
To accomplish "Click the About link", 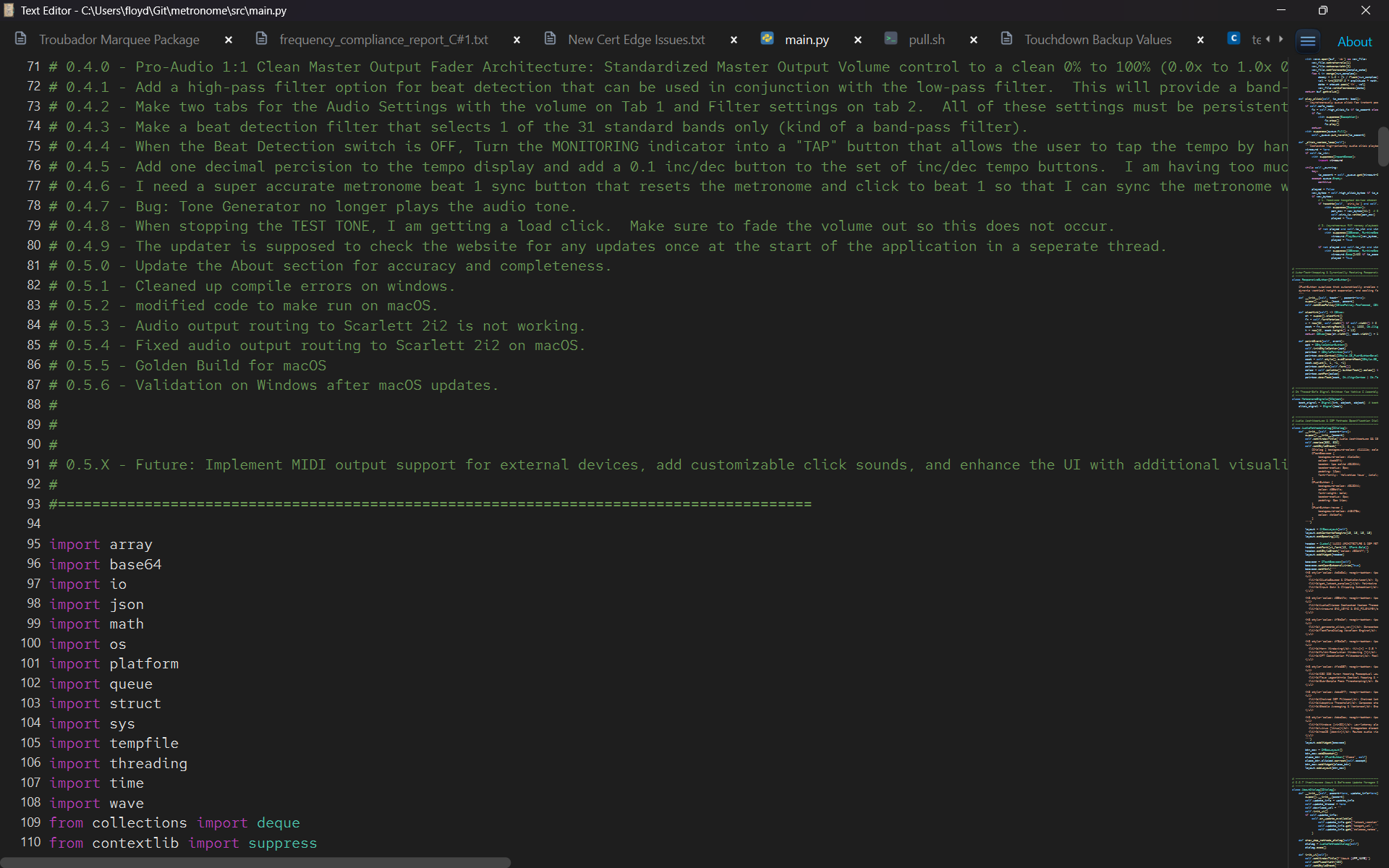I will [1354, 42].
